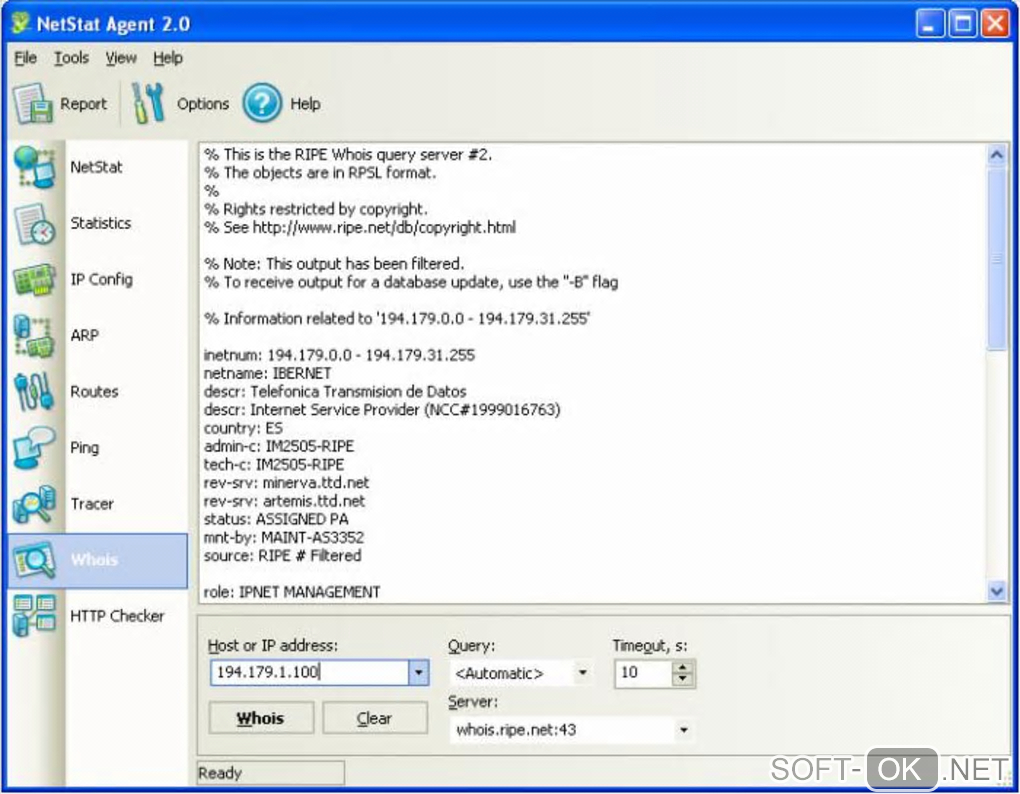Open the Tracer magnifier icon
The image size is (1020, 794).
(x=34, y=504)
